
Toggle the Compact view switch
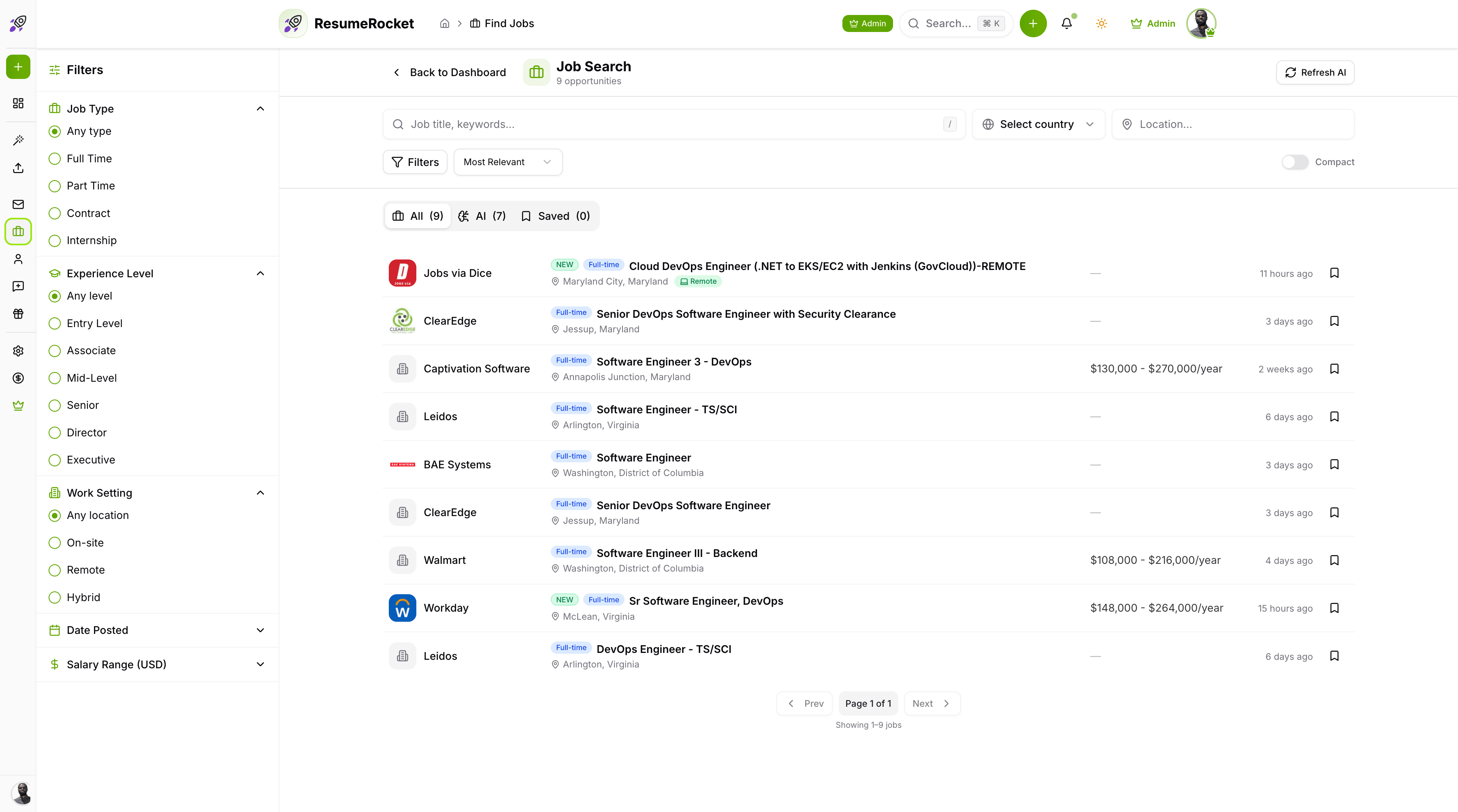point(1295,162)
